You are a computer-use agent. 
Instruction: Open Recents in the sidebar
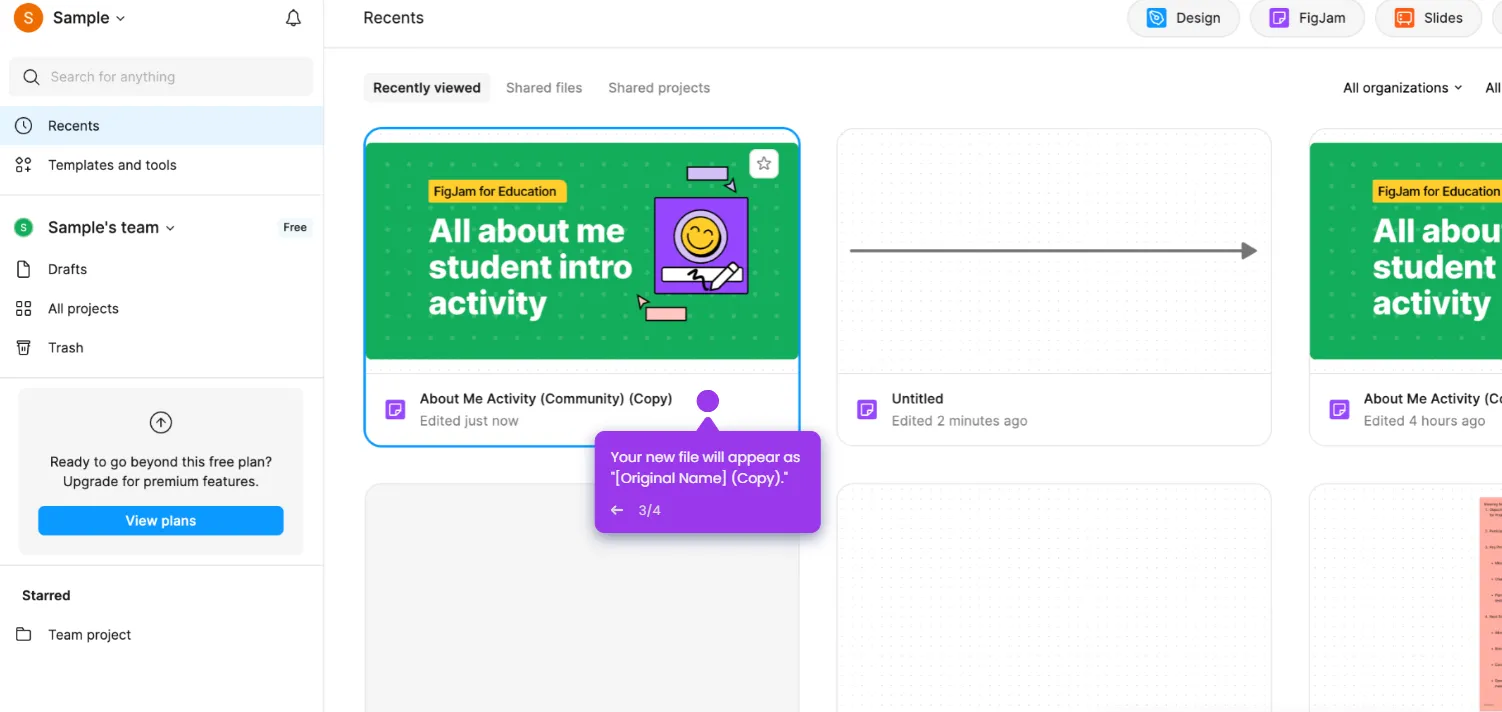pyautogui.click(x=161, y=126)
